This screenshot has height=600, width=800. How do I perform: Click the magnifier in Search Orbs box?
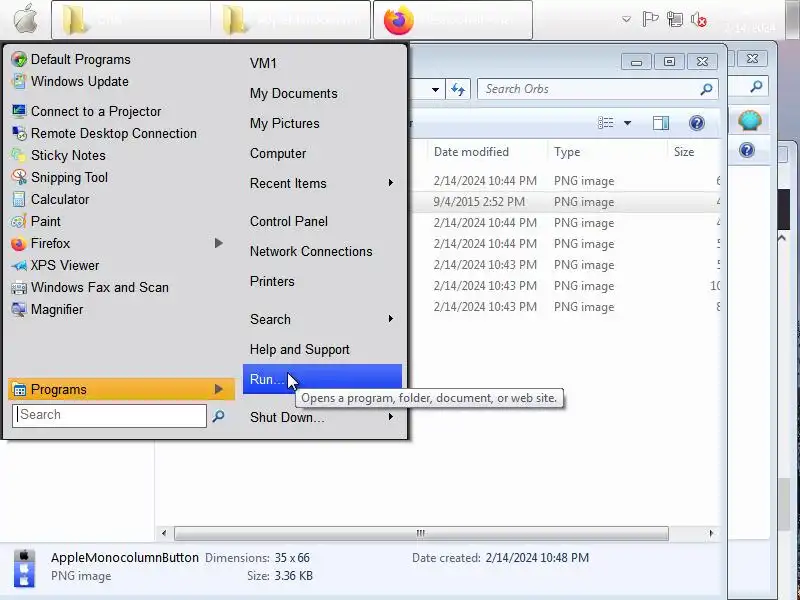[x=706, y=89]
